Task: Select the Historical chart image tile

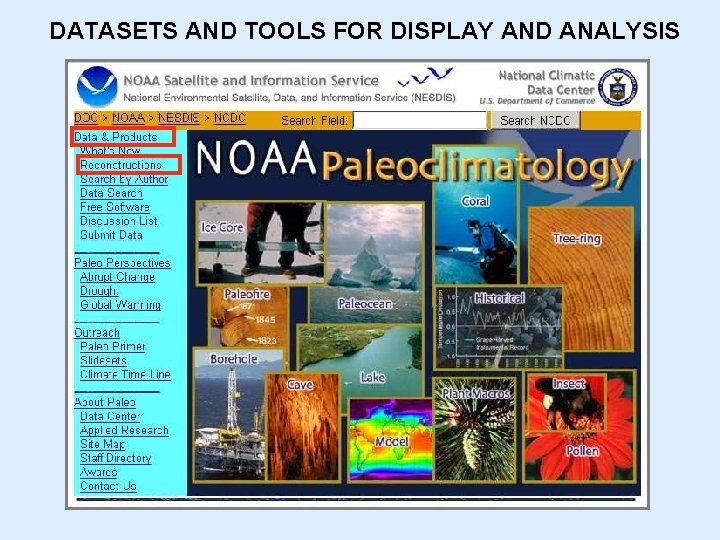Action: point(499,328)
